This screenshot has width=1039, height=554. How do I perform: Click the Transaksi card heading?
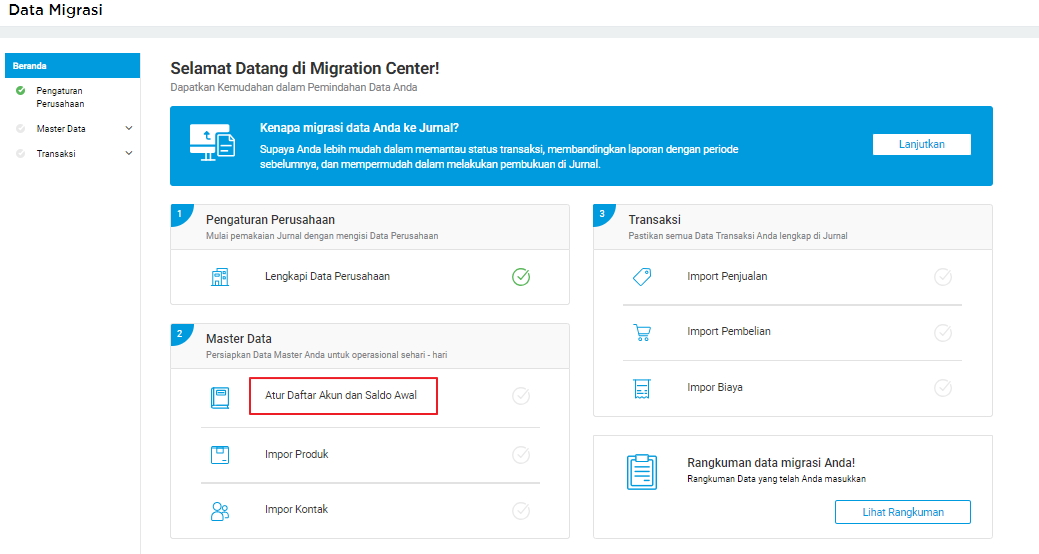655,219
